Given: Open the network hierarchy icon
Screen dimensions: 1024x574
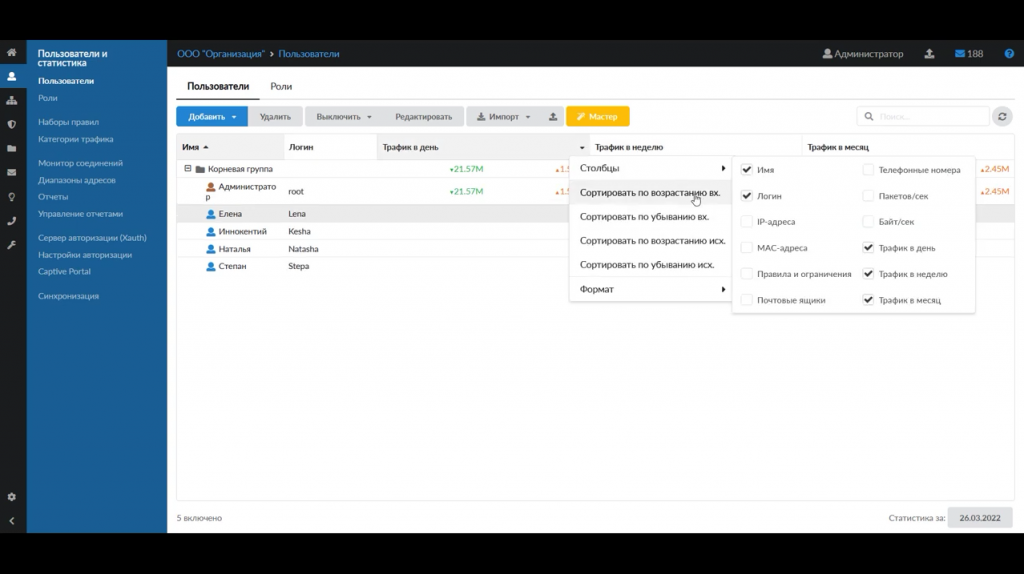Looking at the screenshot, I should [x=12, y=101].
